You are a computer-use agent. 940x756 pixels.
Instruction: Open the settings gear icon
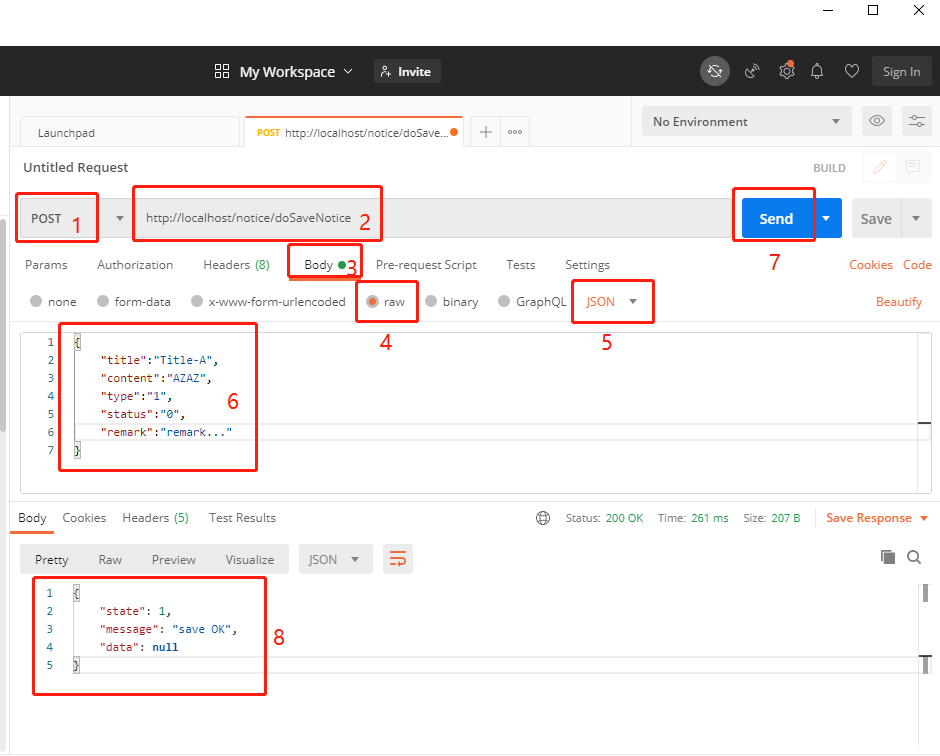787,71
